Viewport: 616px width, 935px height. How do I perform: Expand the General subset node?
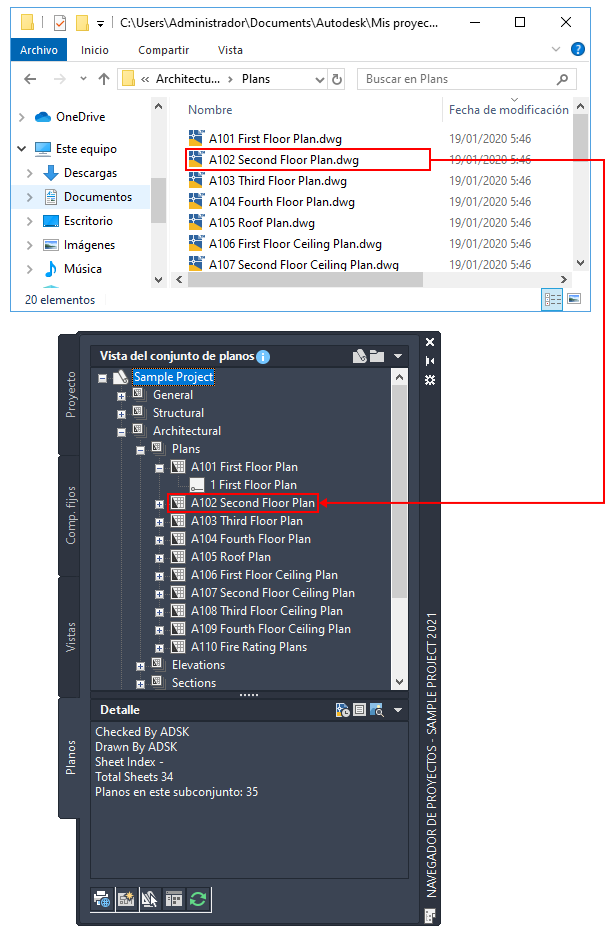(122, 396)
